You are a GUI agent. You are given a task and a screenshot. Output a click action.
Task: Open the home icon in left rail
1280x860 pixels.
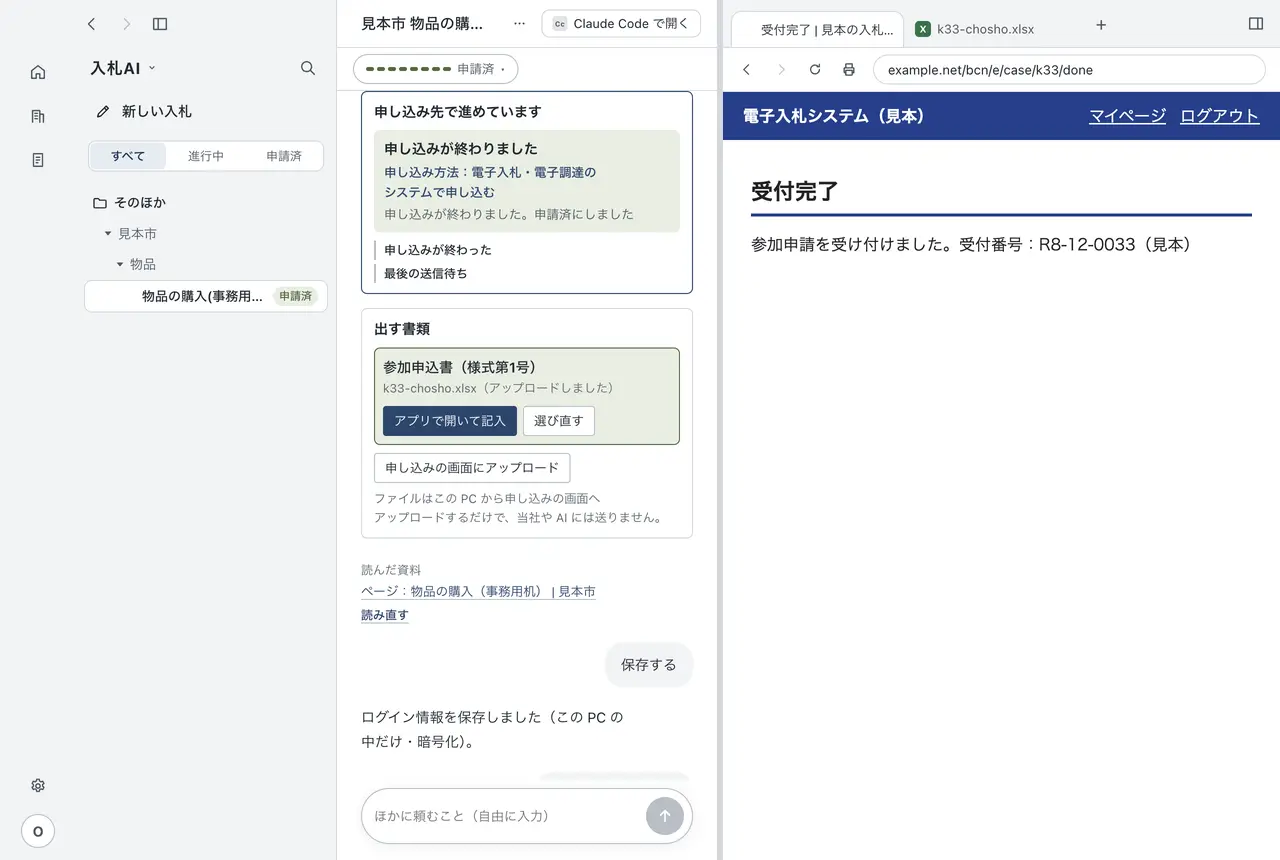[38, 72]
